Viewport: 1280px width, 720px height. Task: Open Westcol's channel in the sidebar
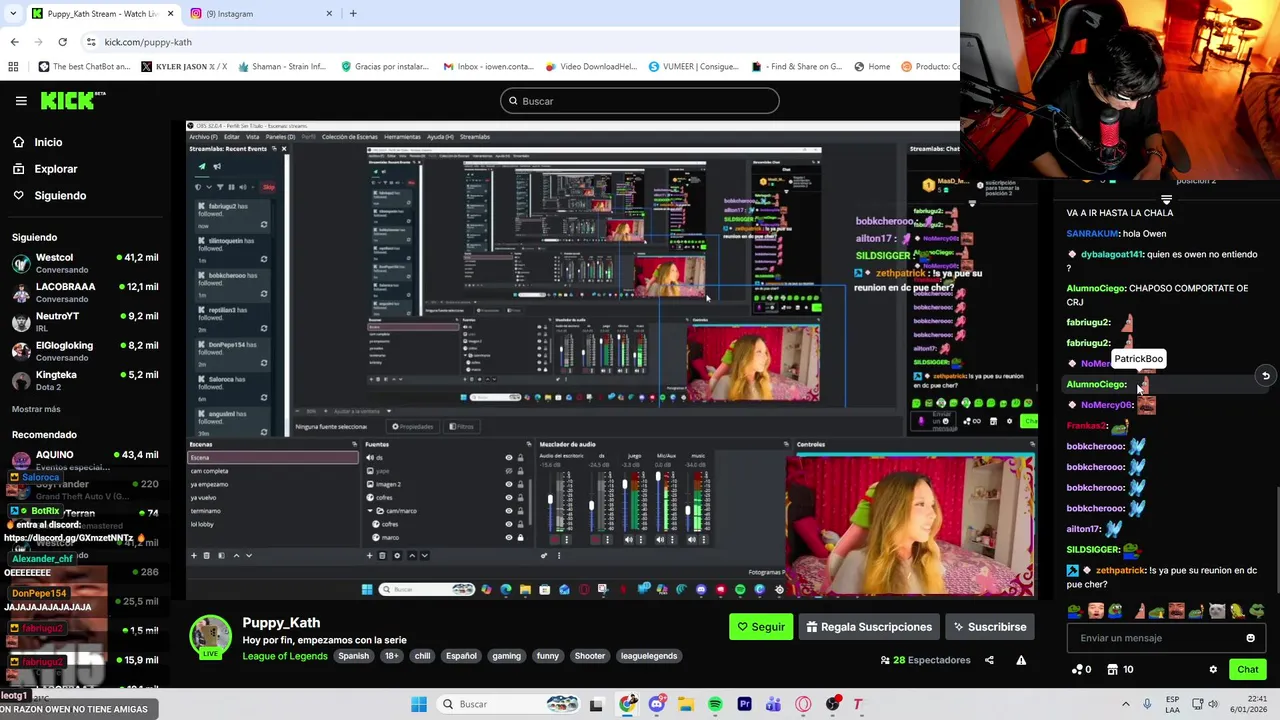(x=84, y=264)
